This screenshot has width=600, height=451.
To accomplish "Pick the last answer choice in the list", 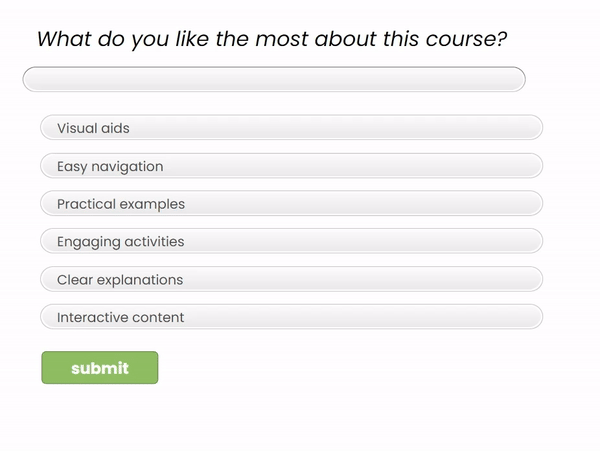I will [291, 317].
